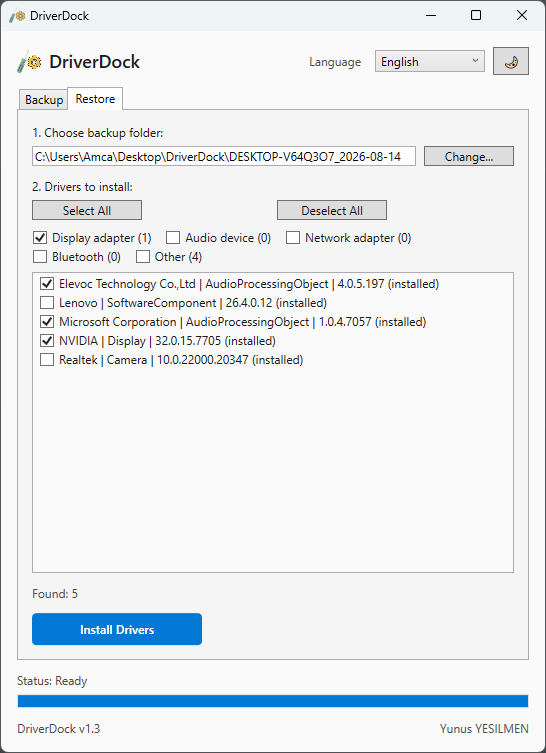Check the Lenovo SoftwareComponent driver
The width and height of the screenshot is (546, 753).
(47, 303)
